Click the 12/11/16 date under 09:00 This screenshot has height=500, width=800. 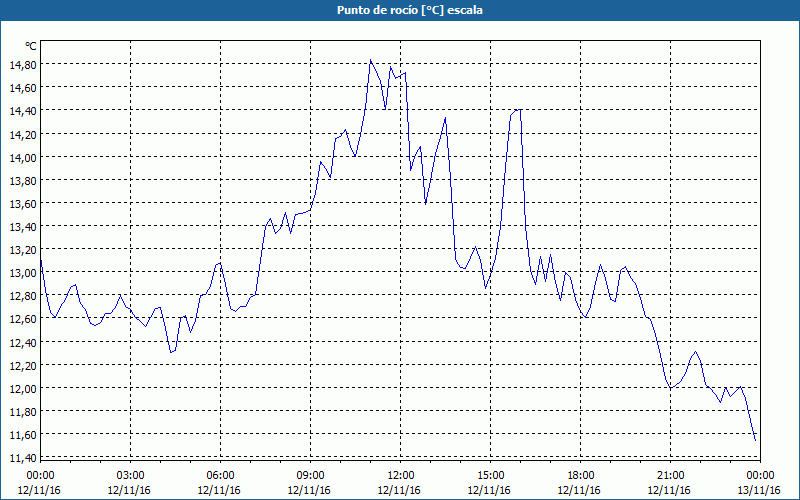(309, 490)
